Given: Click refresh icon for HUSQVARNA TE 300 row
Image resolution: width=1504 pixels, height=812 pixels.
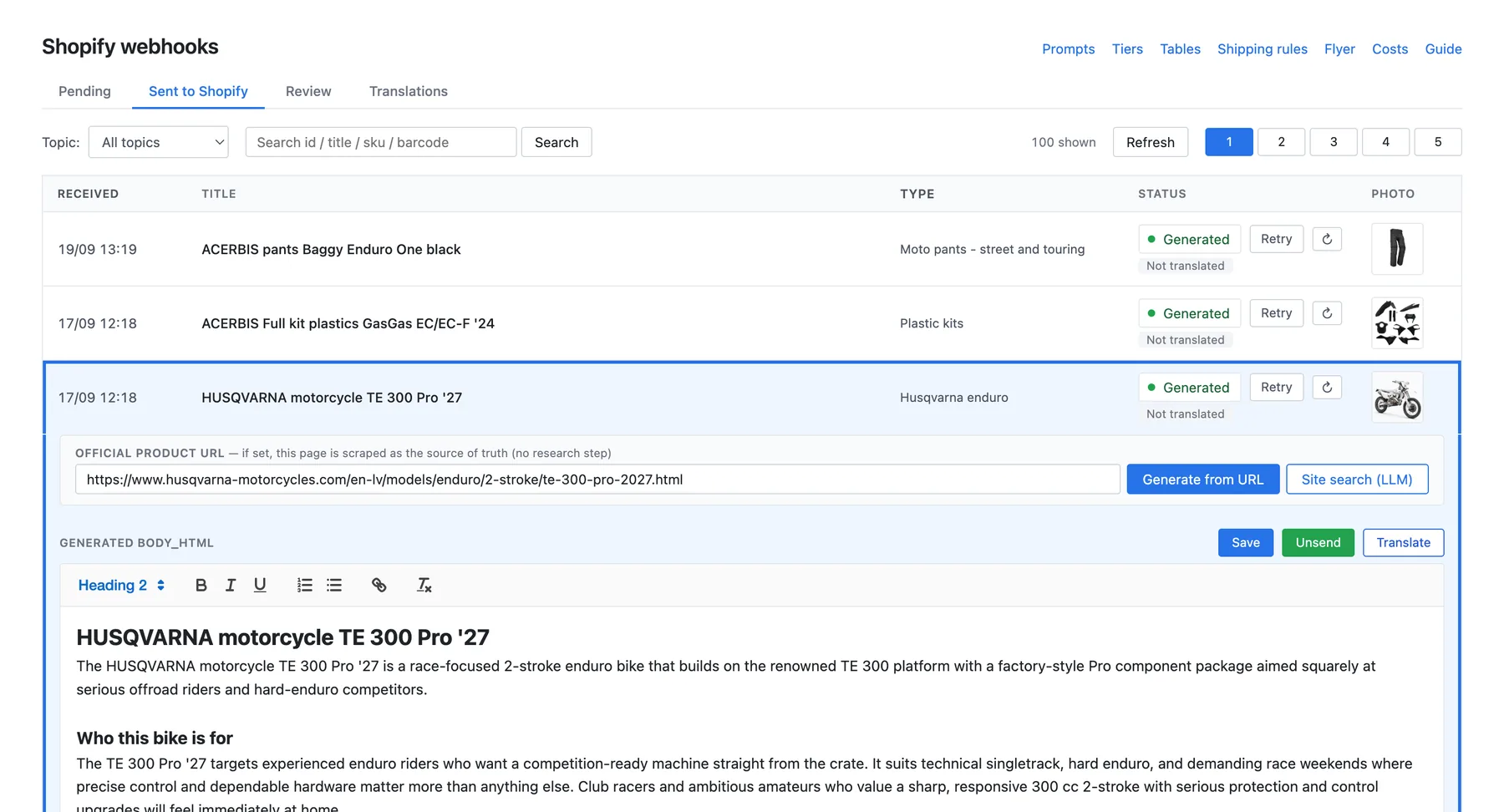Looking at the screenshot, I should coord(1327,388).
